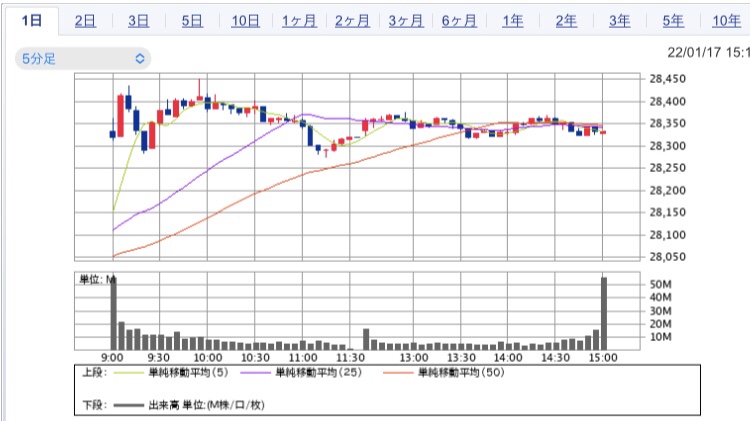Screen dimensions: 750x421
Task: Click the tall volume bar at 9:00
Action: click(x=113, y=312)
